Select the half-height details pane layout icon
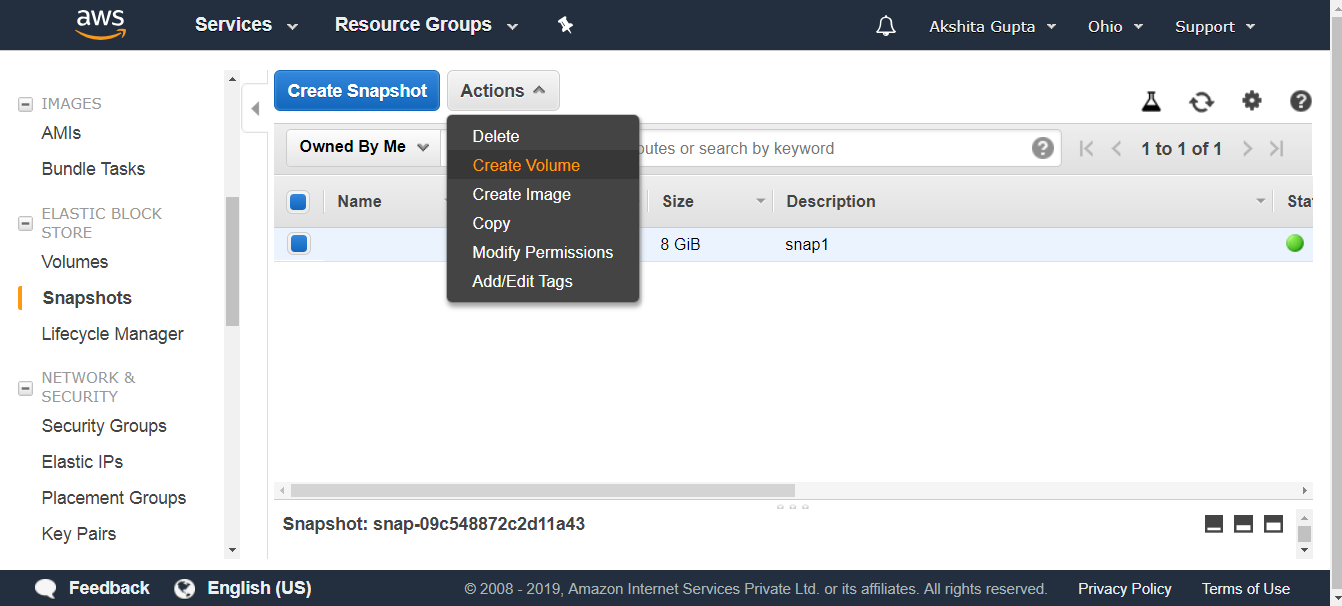This screenshot has height=606, width=1342. point(1244,524)
